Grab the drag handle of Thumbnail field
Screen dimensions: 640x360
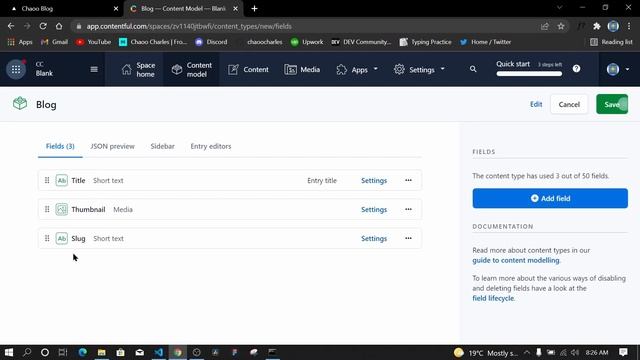click(47, 209)
